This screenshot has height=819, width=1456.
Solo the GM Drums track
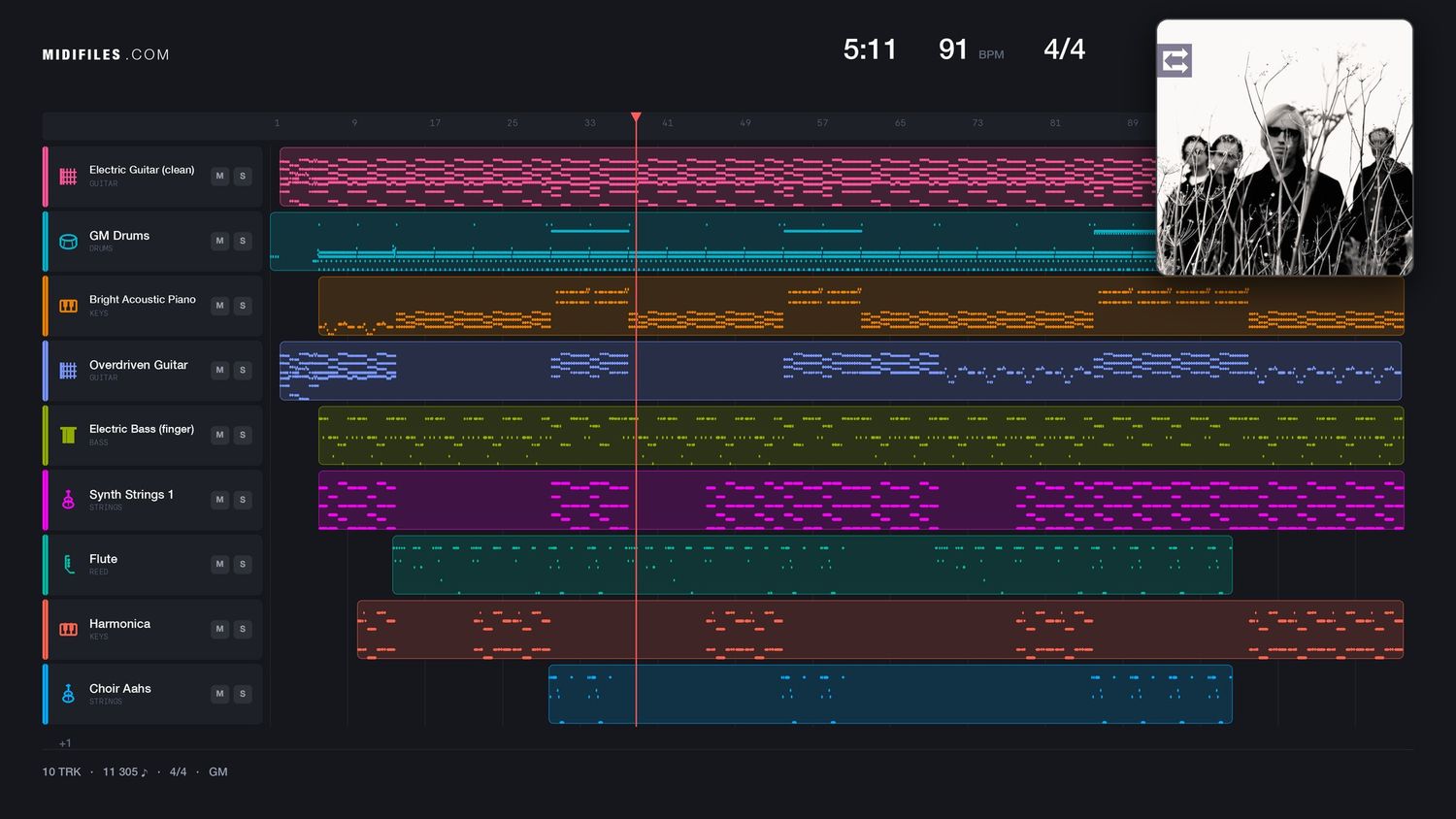243,241
